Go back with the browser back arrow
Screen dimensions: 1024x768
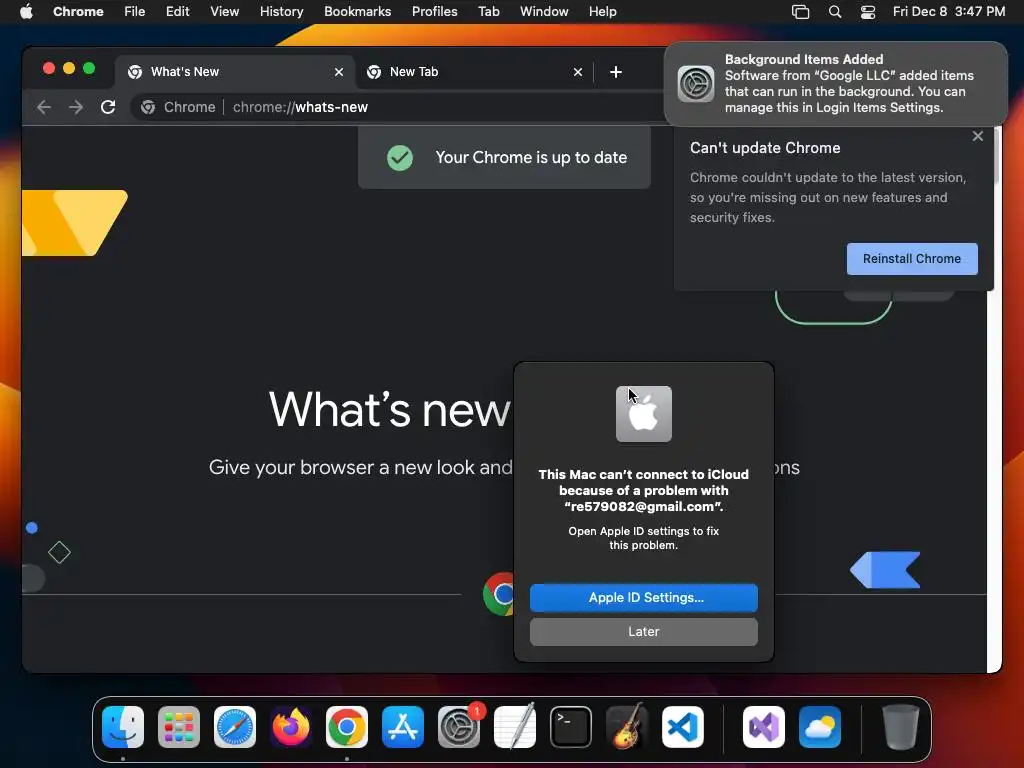click(44, 107)
